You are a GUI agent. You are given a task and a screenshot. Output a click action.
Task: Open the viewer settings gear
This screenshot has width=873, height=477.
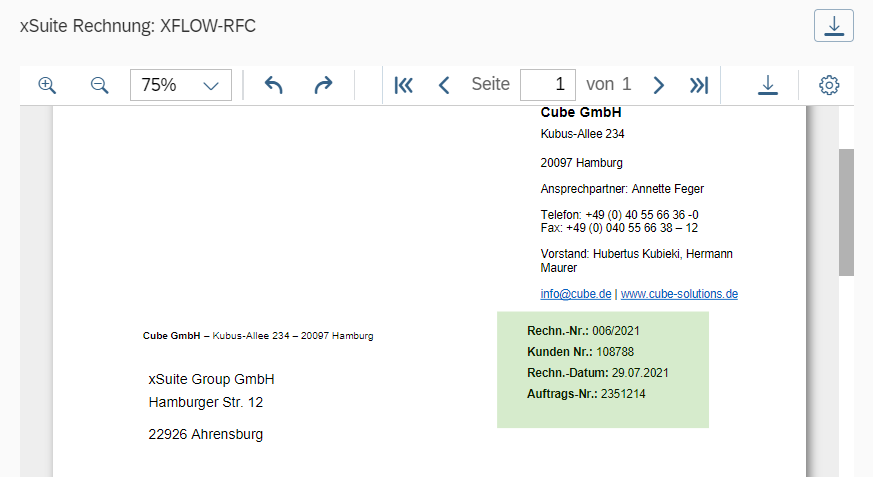tap(829, 85)
